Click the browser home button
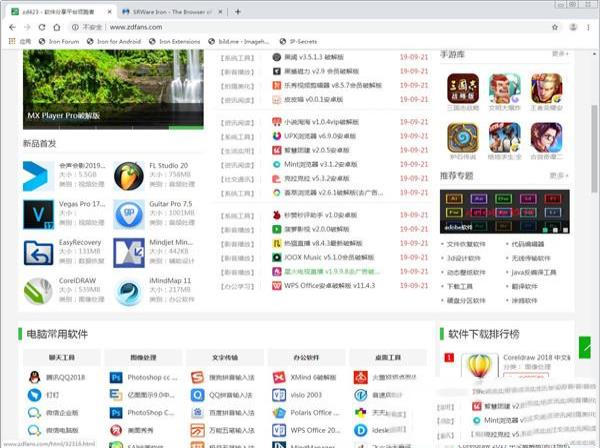The image size is (600, 448). (57, 27)
